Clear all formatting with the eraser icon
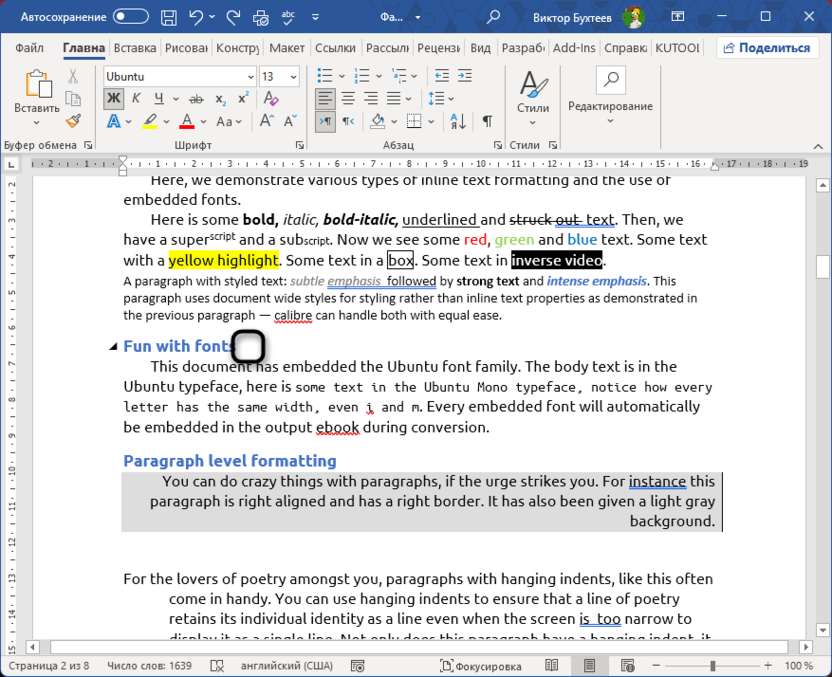 270,98
